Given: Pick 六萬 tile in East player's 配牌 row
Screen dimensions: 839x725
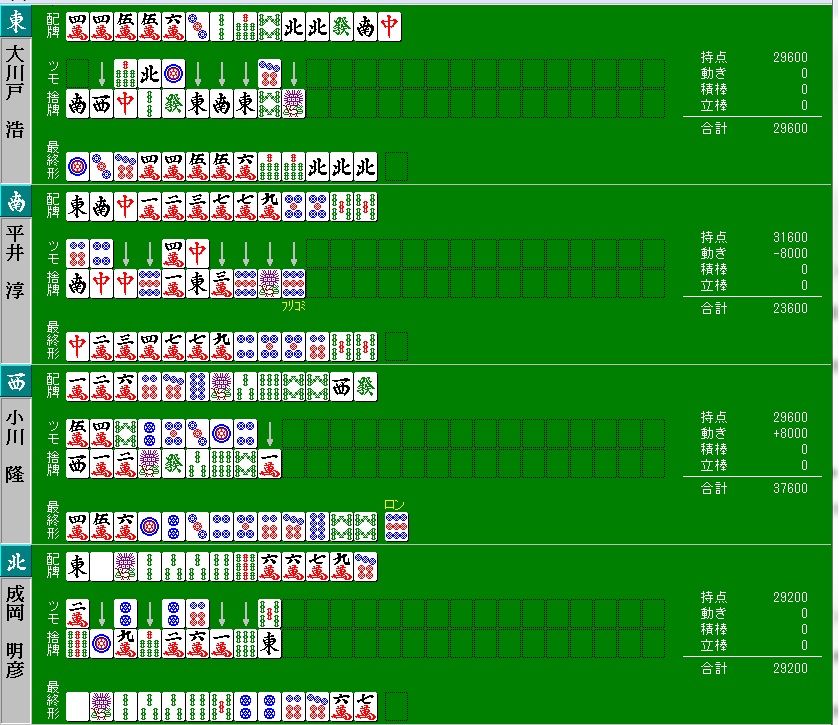Looking at the screenshot, I should click(173, 27).
